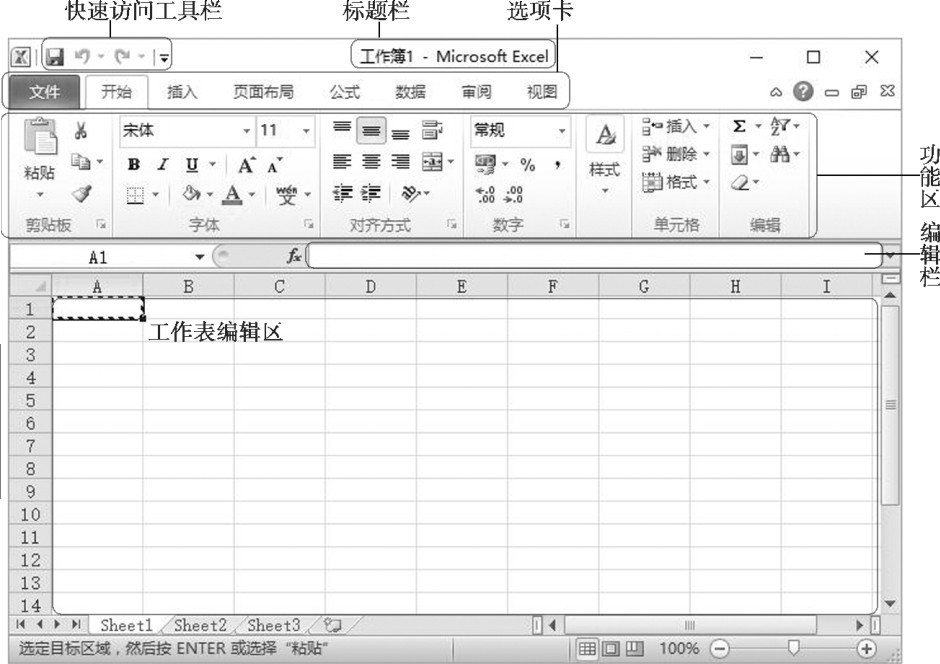Open the number format dropdown 常规

click(562, 131)
